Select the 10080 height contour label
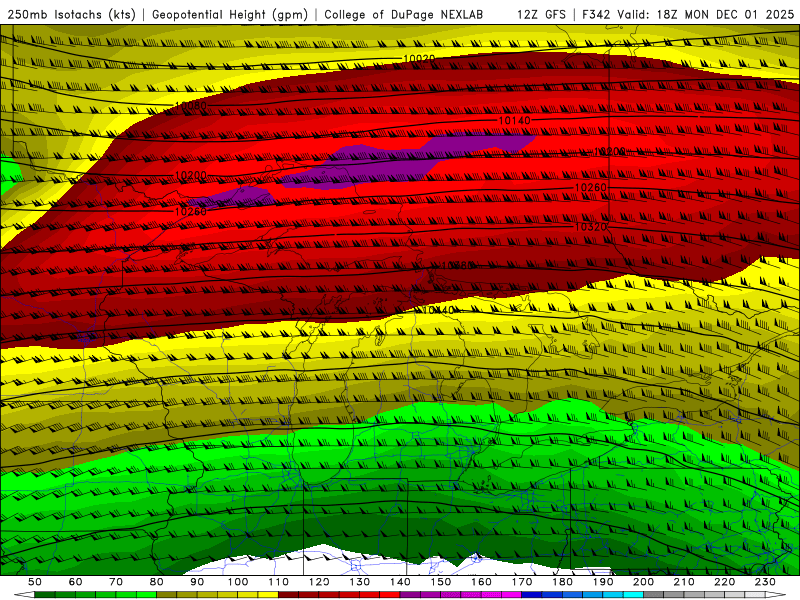 (191, 106)
